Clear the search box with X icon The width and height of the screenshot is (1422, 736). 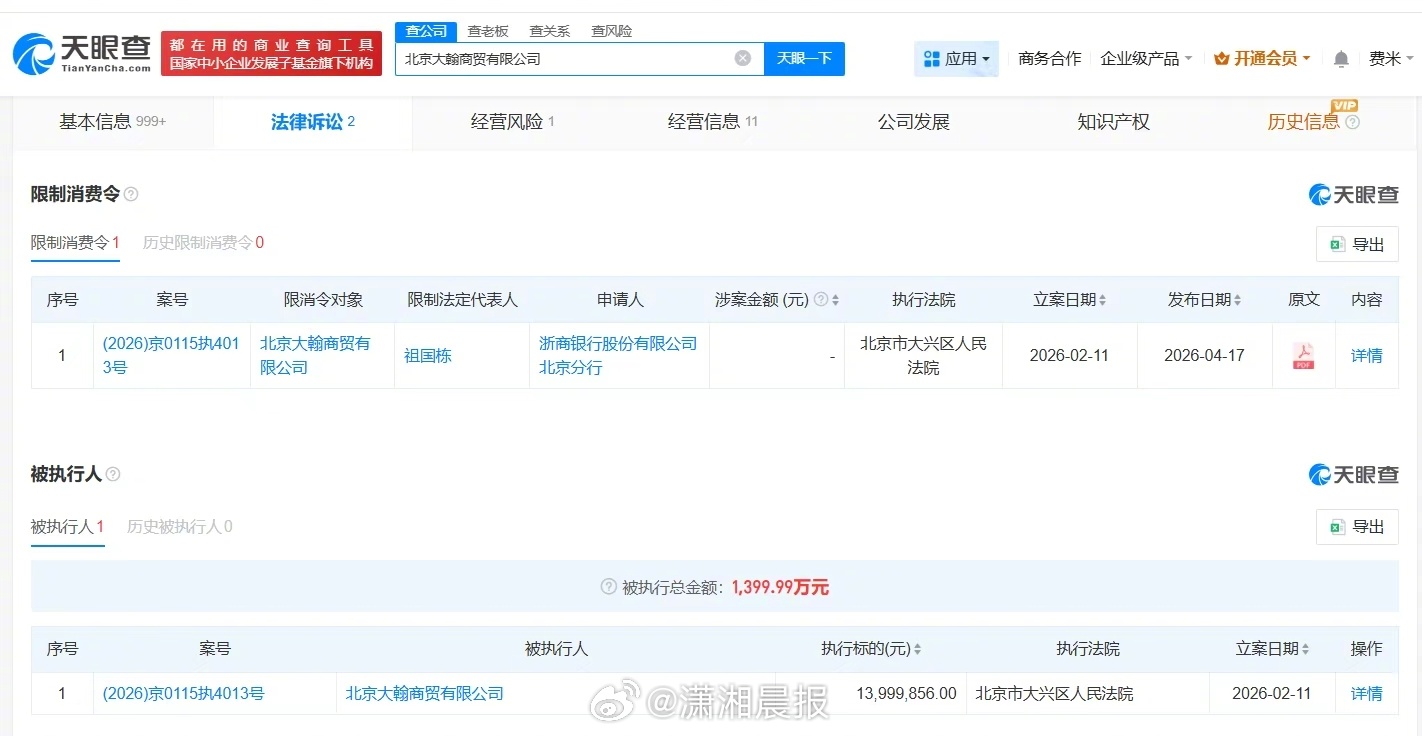pos(743,58)
